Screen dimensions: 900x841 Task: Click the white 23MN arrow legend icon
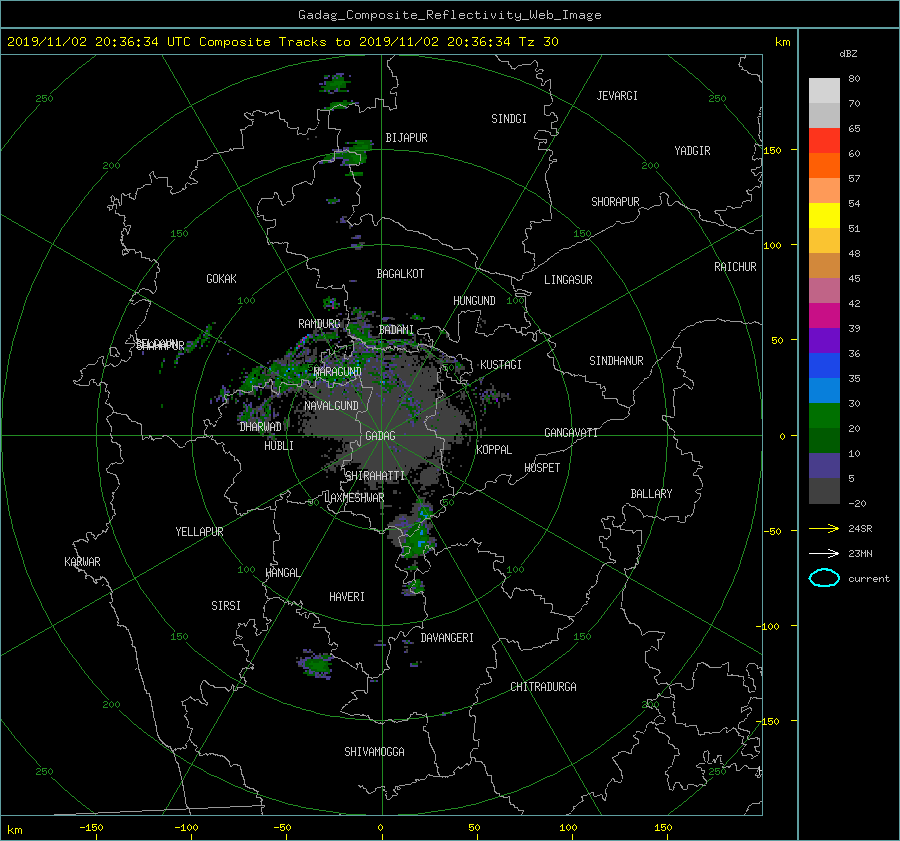click(x=824, y=553)
